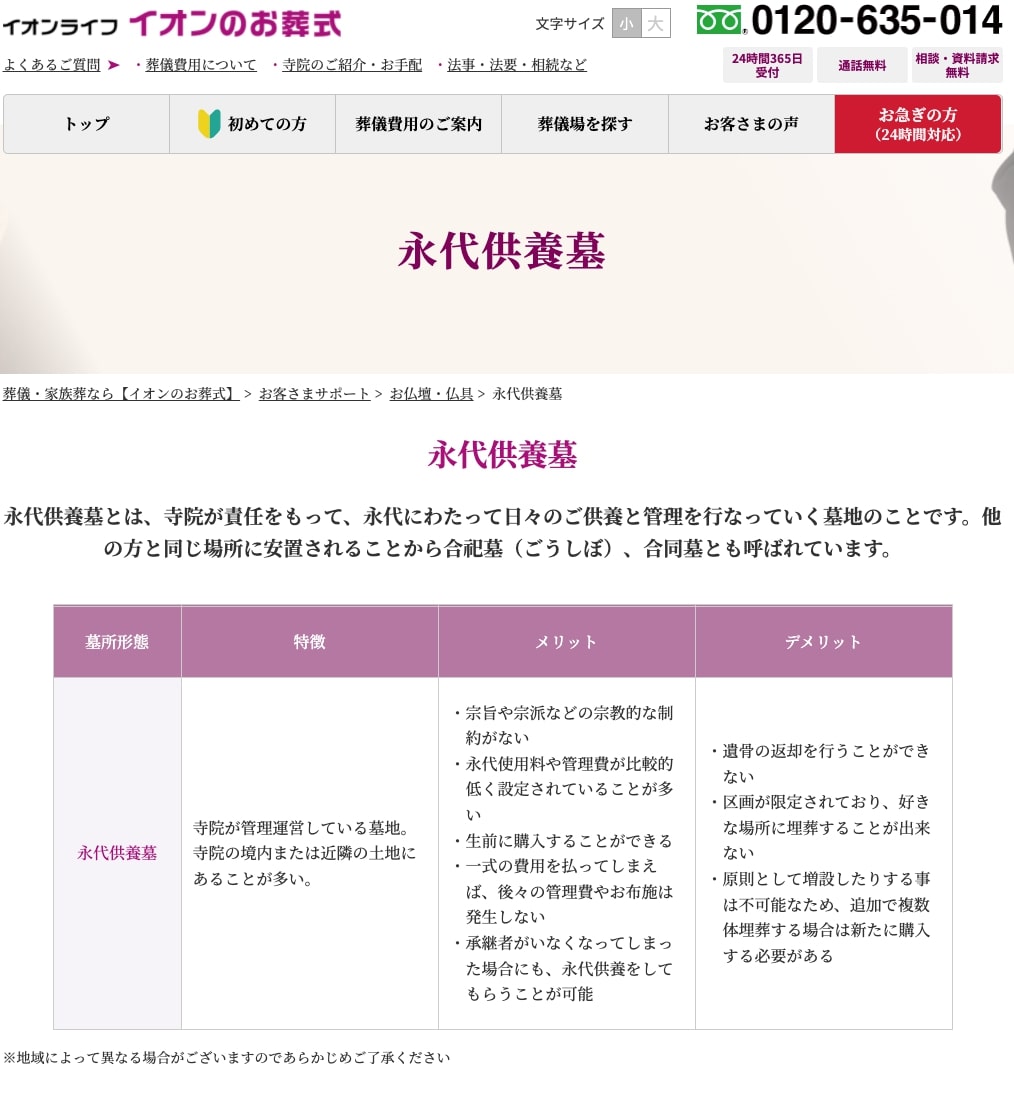The height and width of the screenshot is (1096, 1014).
Task: Click the 相談・資料請求 無料 badge
Action: tap(957, 65)
